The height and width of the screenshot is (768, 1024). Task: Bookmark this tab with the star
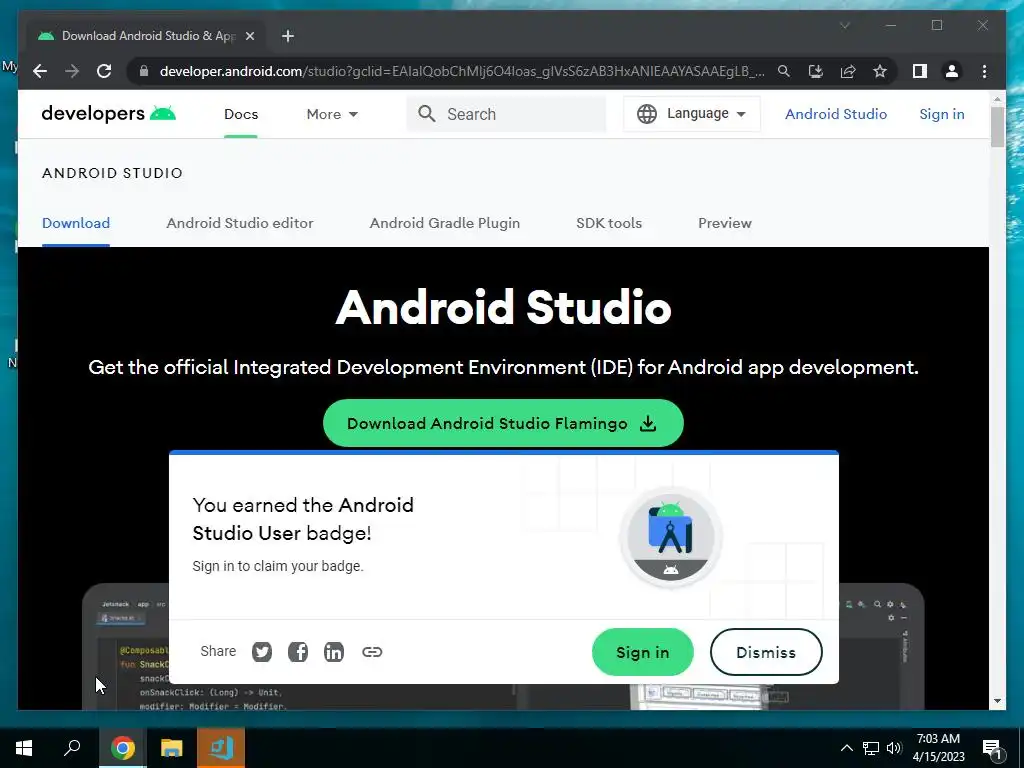[880, 71]
